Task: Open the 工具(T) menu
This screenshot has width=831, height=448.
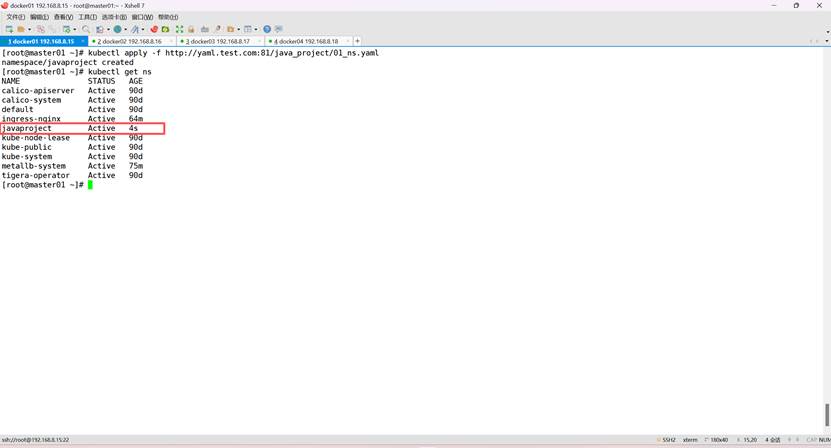Action: click(87, 17)
